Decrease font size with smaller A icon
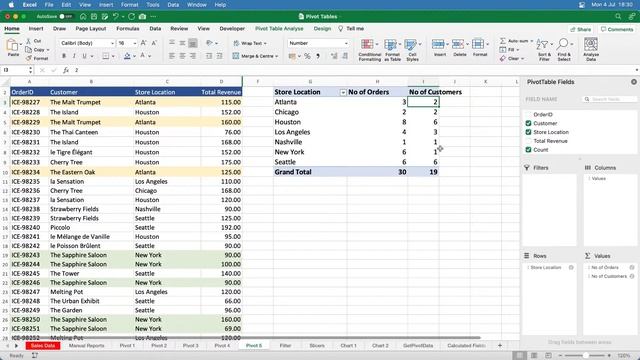640x360 pixels. click(154, 43)
